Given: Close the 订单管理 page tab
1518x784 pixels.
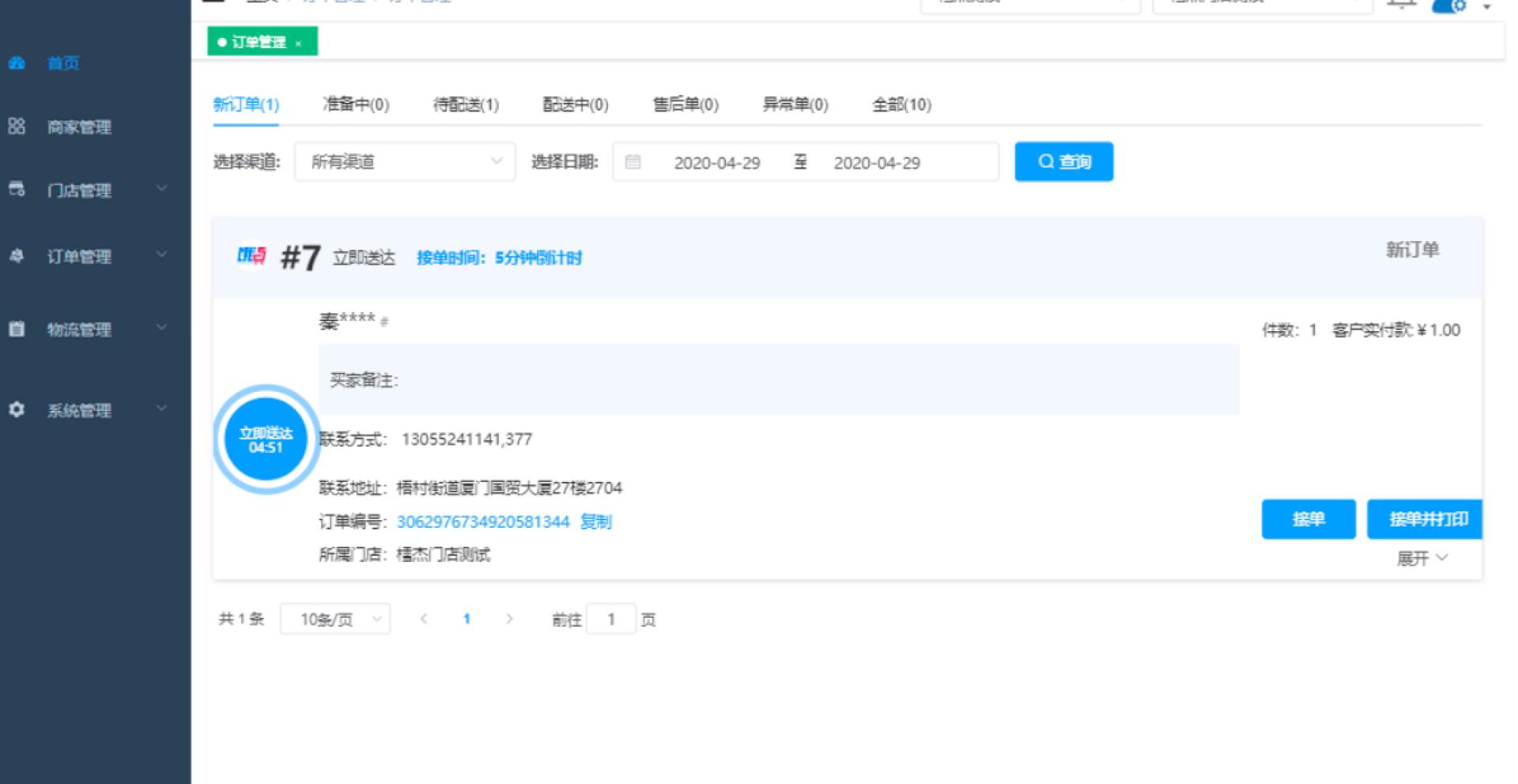Looking at the screenshot, I should click(299, 43).
